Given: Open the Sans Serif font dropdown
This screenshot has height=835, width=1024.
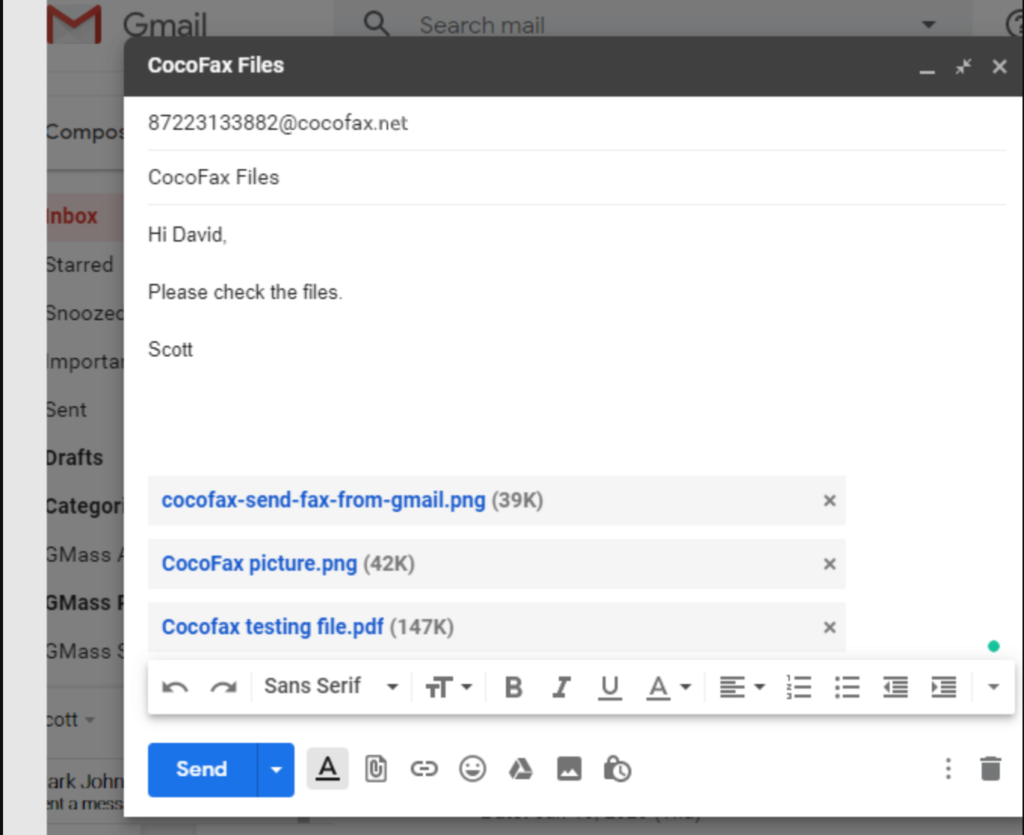Looking at the screenshot, I should tap(330, 686).
